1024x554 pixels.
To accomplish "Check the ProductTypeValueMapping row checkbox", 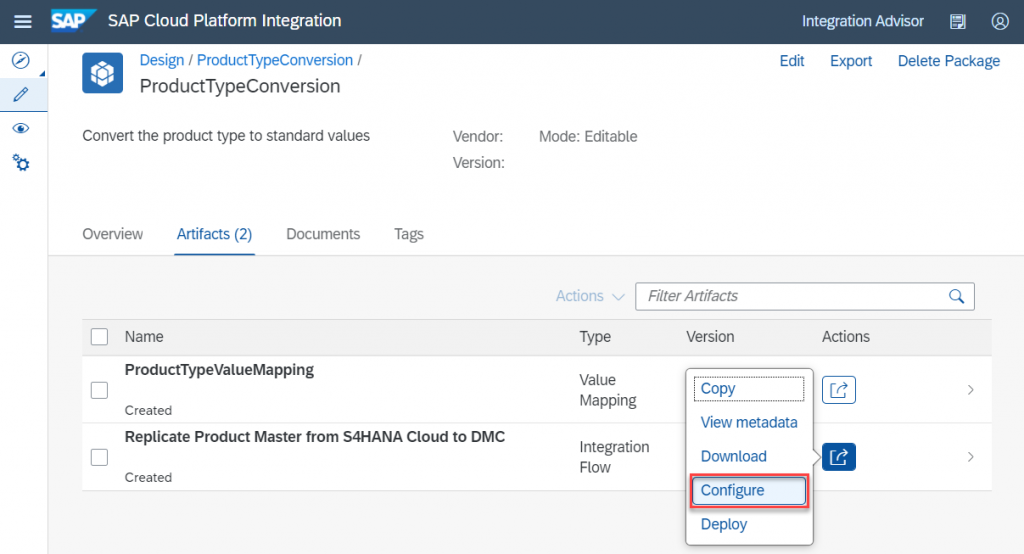I will click(x=99, y=390).
